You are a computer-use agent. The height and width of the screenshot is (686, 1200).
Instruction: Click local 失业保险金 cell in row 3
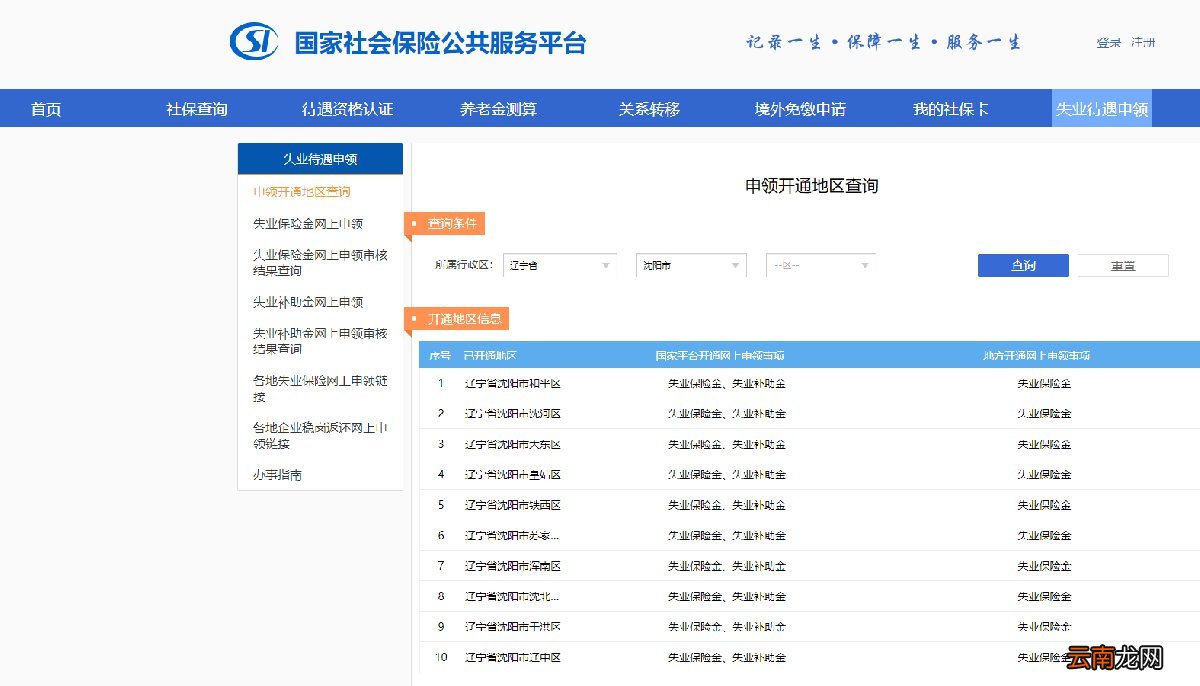[1045, 444]
